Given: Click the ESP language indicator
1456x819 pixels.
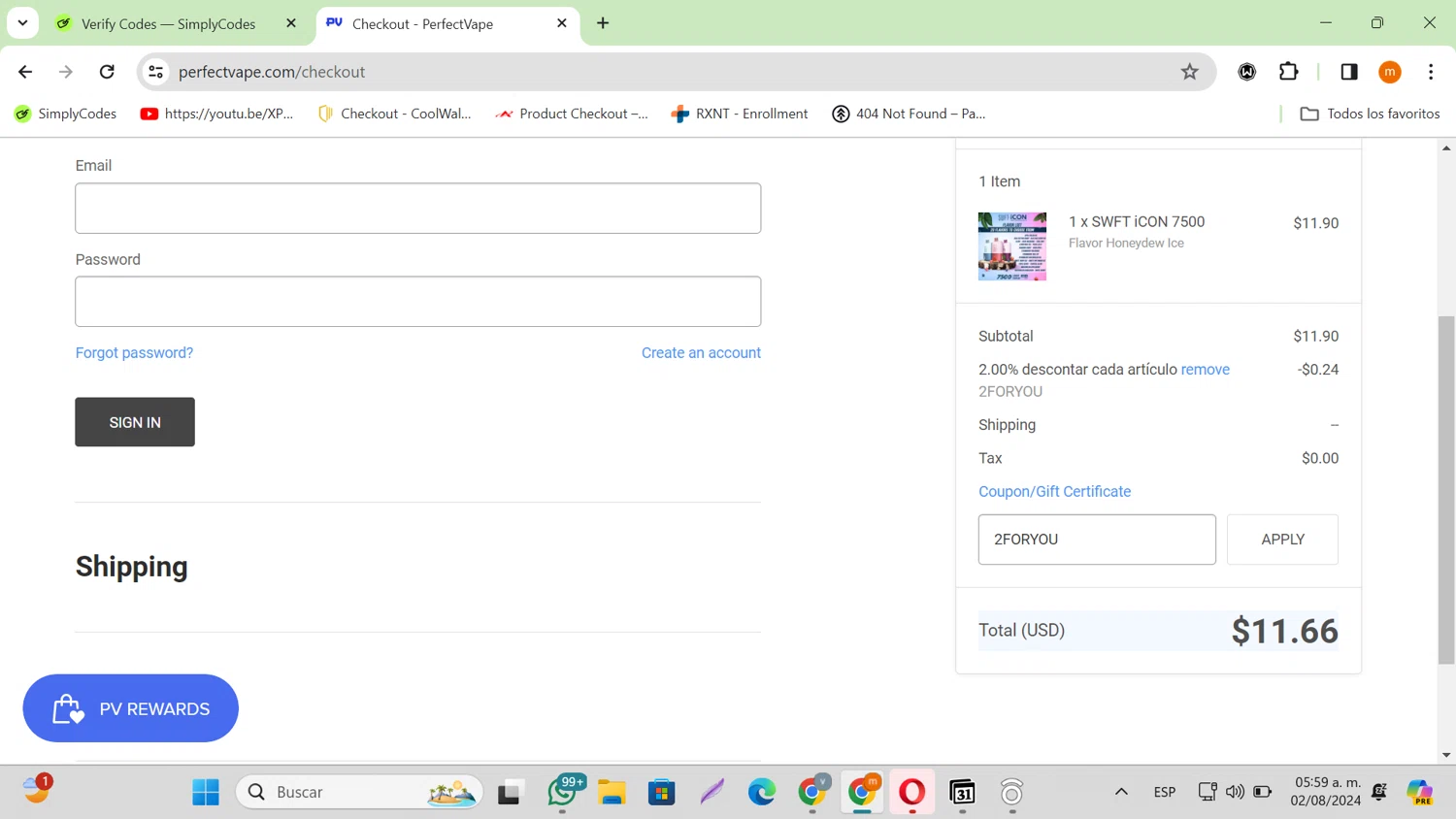Looking at the screenshot, I should (1165, 792).
